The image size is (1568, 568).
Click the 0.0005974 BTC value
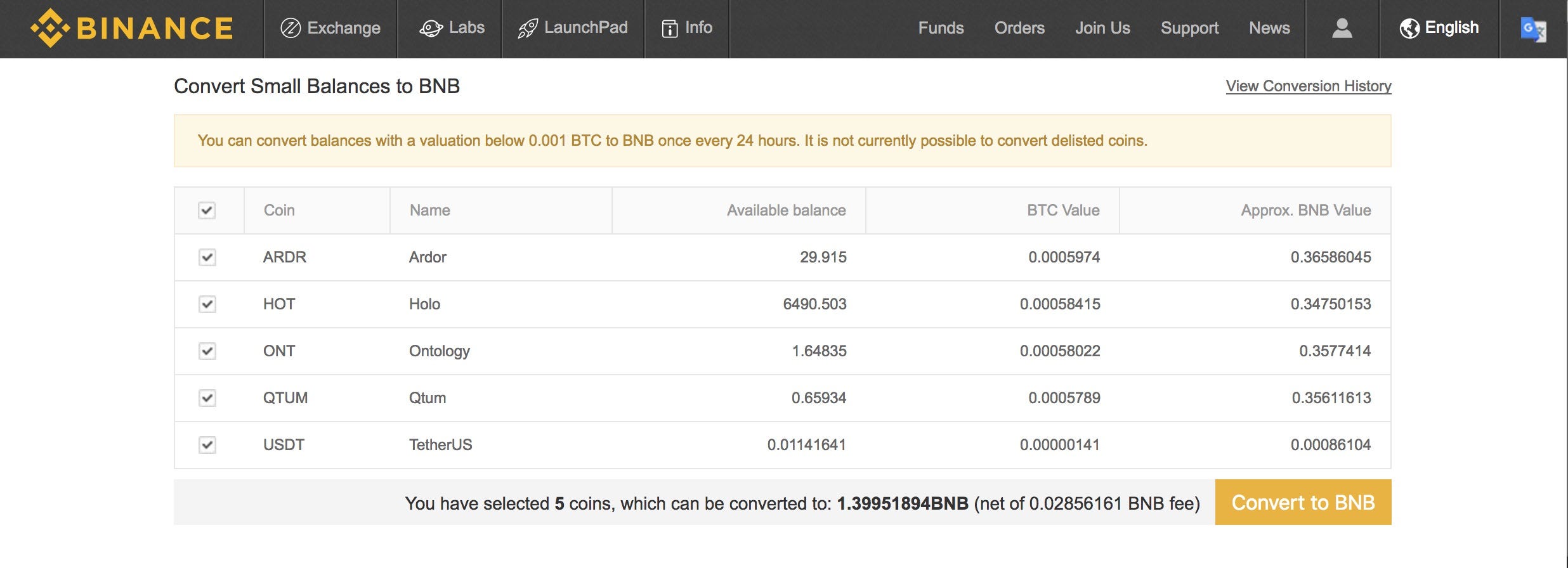[1064, 257]
